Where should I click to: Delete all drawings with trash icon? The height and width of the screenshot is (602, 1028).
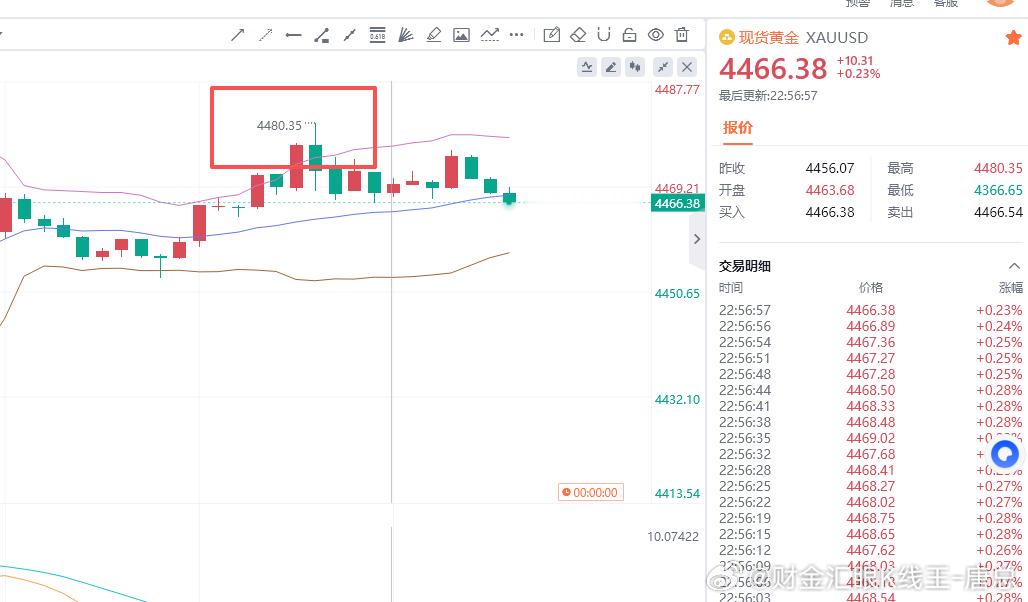(682, 35)
